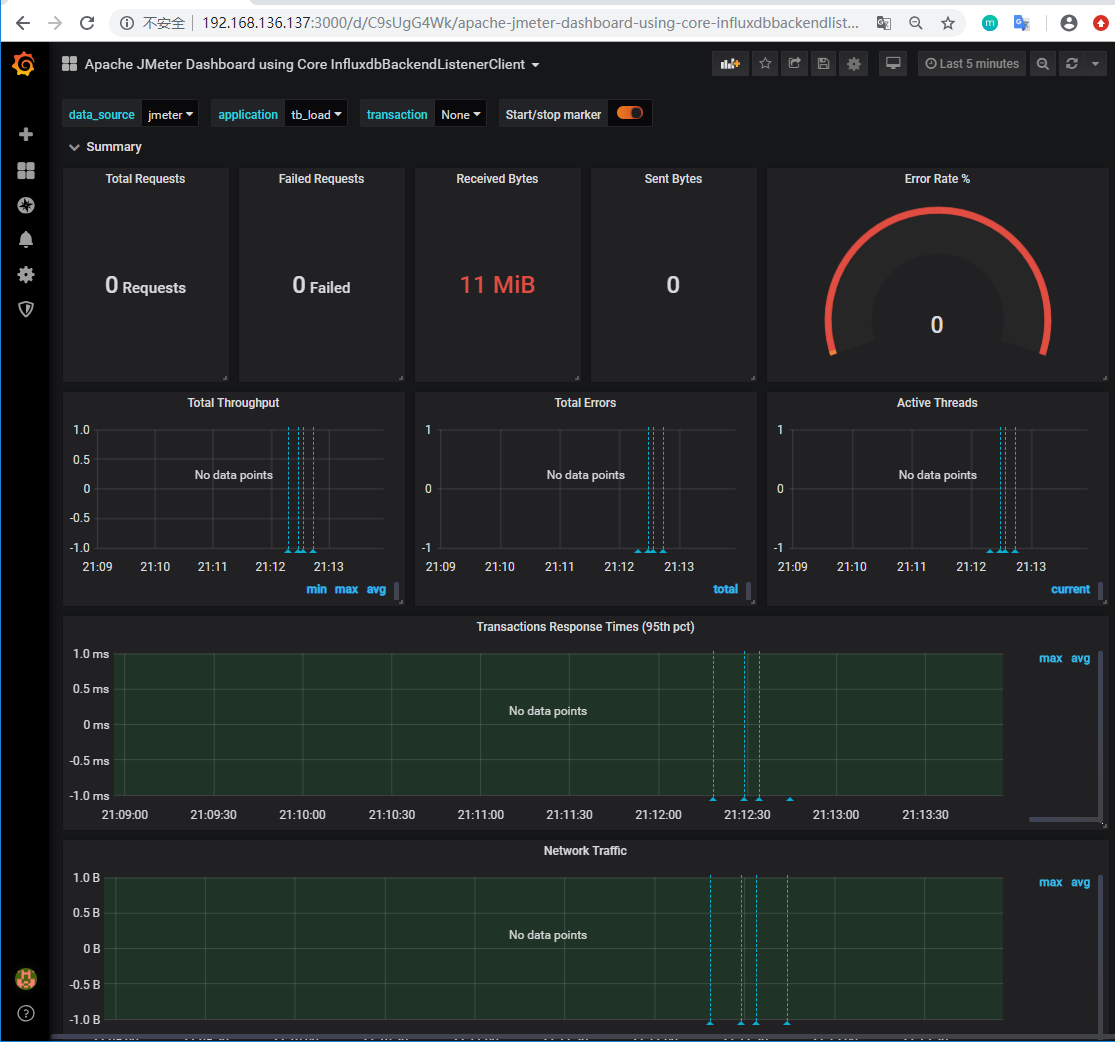Open the Failed Requests panel title
This screenshot has height=1042, width=1115.
(321, 179)
